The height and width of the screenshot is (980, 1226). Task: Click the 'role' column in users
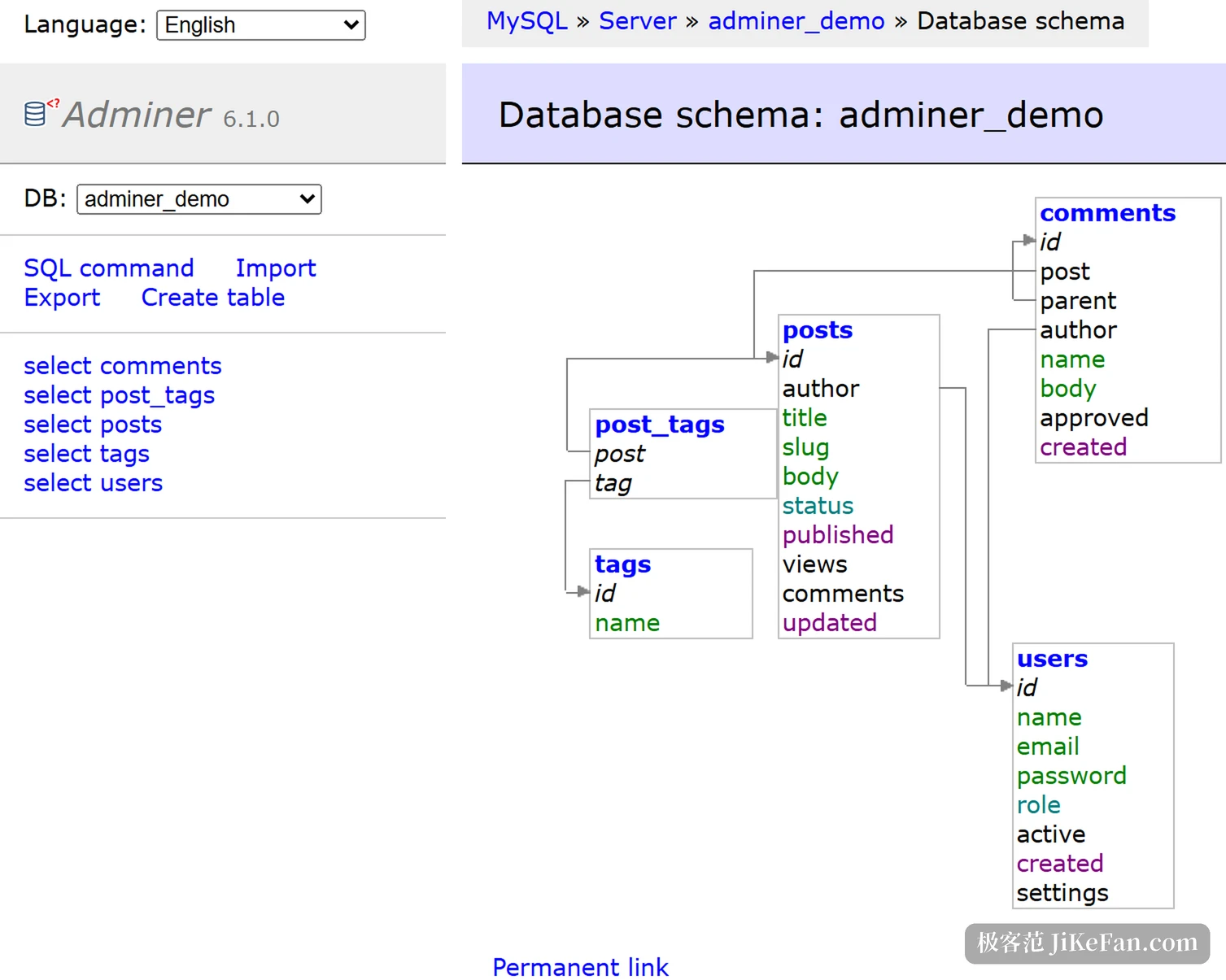[x=1039, y=805]
